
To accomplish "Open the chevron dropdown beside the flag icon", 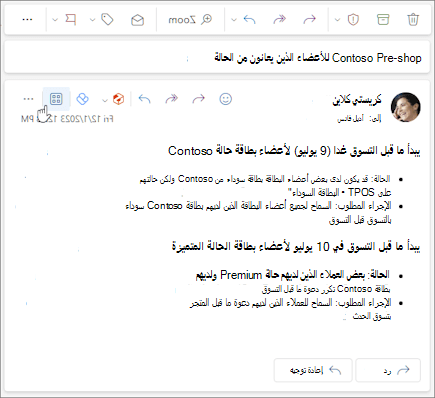I will (55, 20).
